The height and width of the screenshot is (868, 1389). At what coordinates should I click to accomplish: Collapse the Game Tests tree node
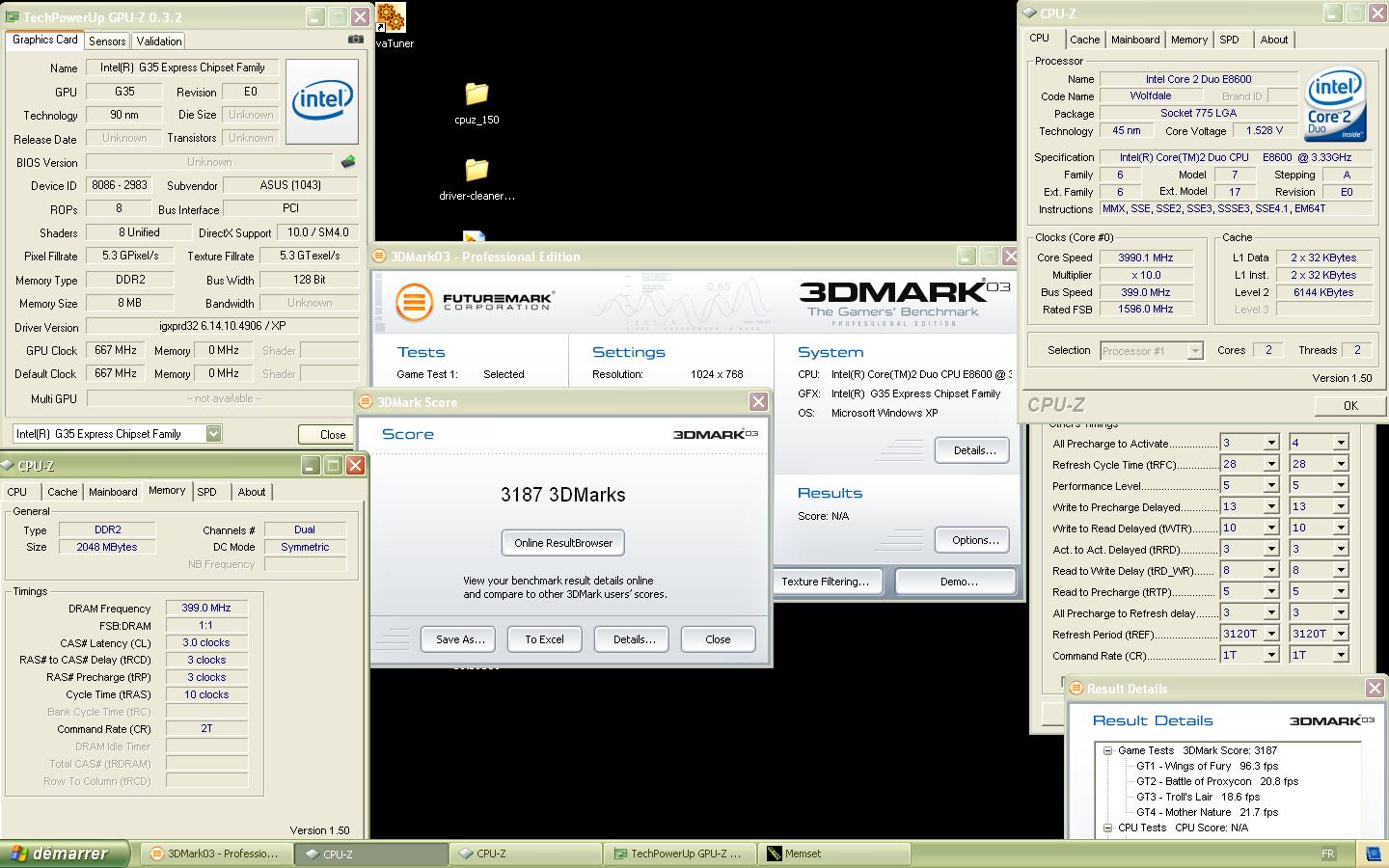coord(1108,750)
